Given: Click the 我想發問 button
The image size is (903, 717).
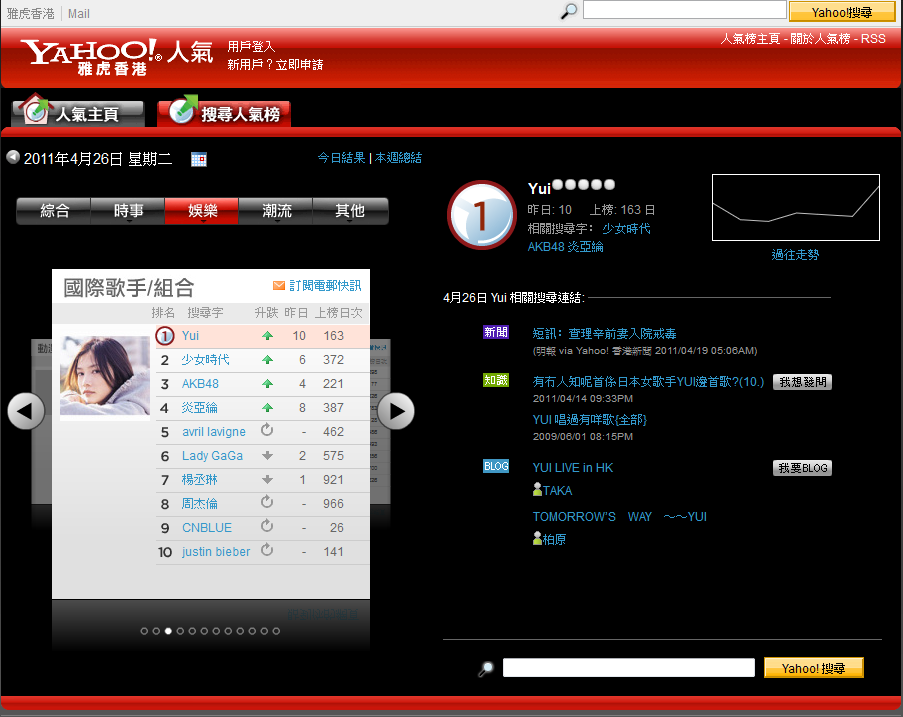Looking at the screenshot, I should tap(802, 382).
